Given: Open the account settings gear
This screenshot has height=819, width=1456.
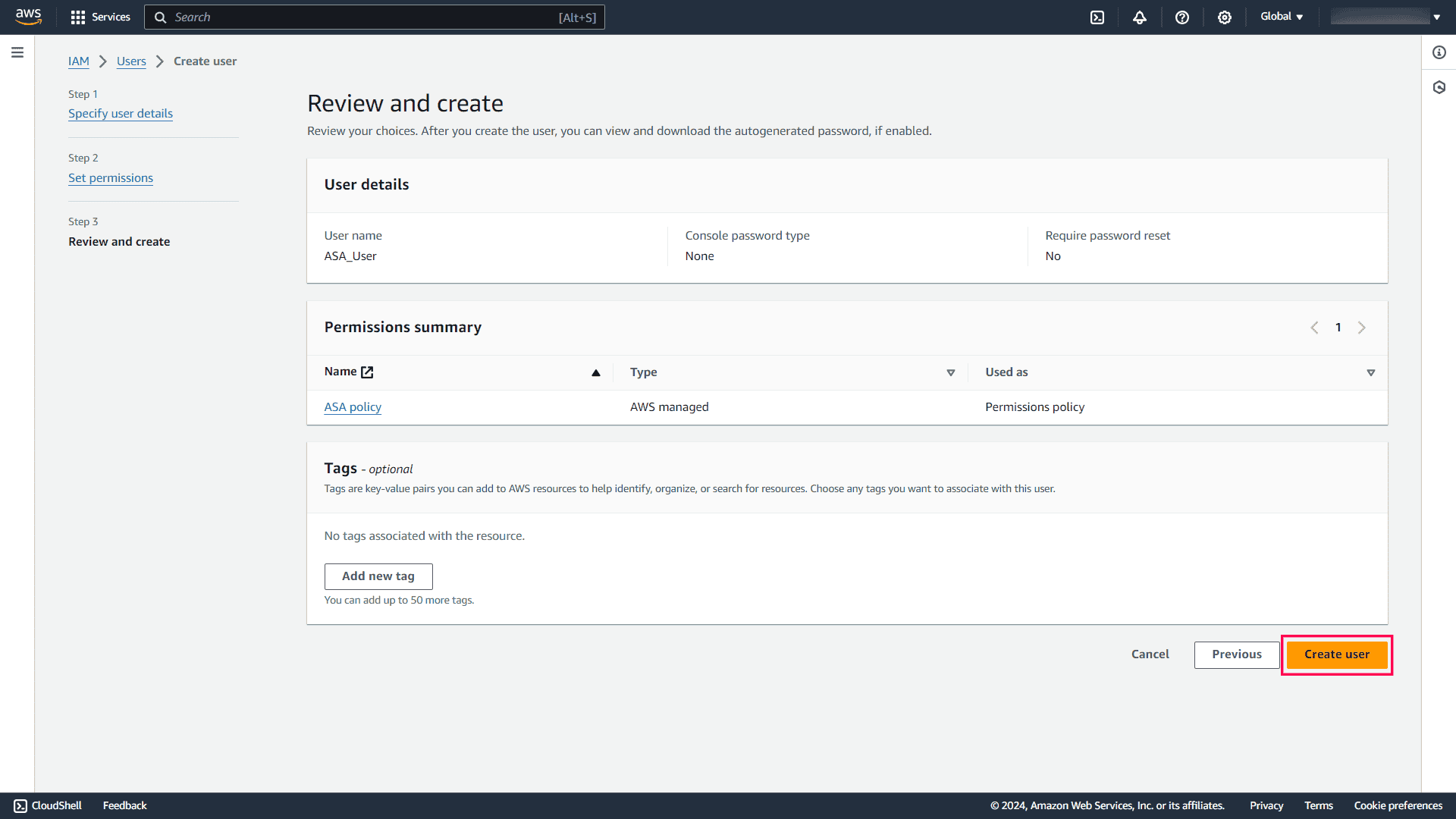Looking at the screenshot, I should [1225, 17].
